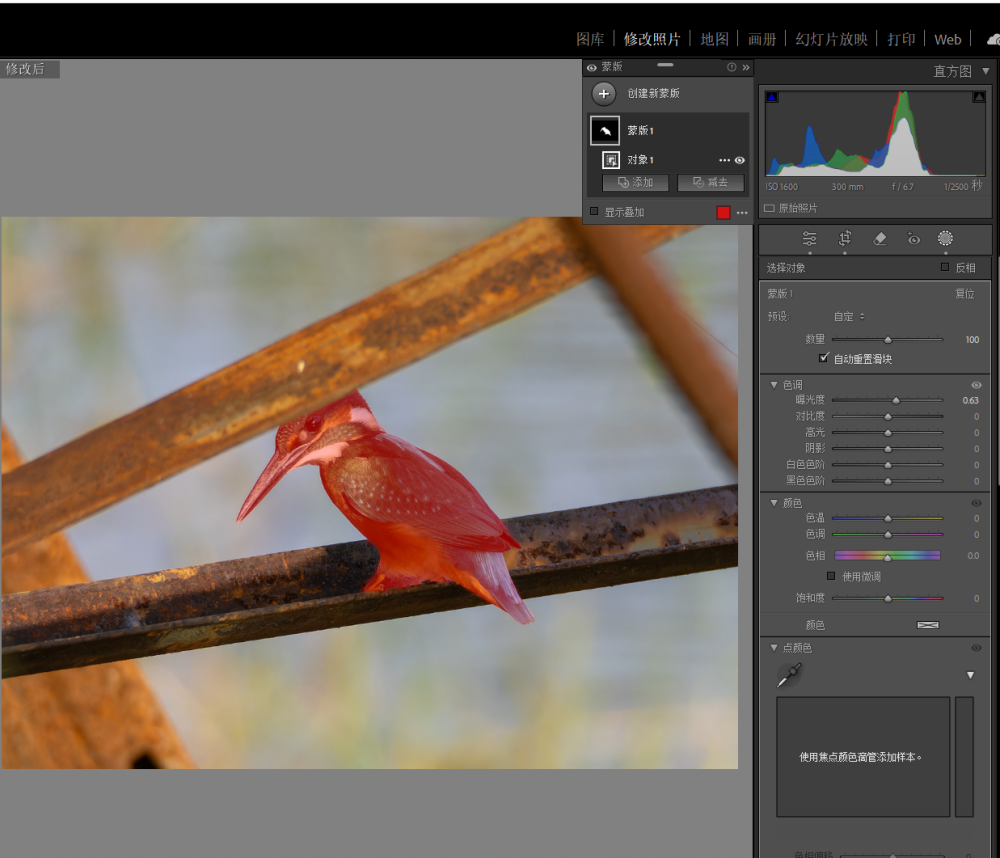This screenshot has height=858, width=1000.
Task: Toggle the 点颜色 section eye icon
Action: point(976,648)
